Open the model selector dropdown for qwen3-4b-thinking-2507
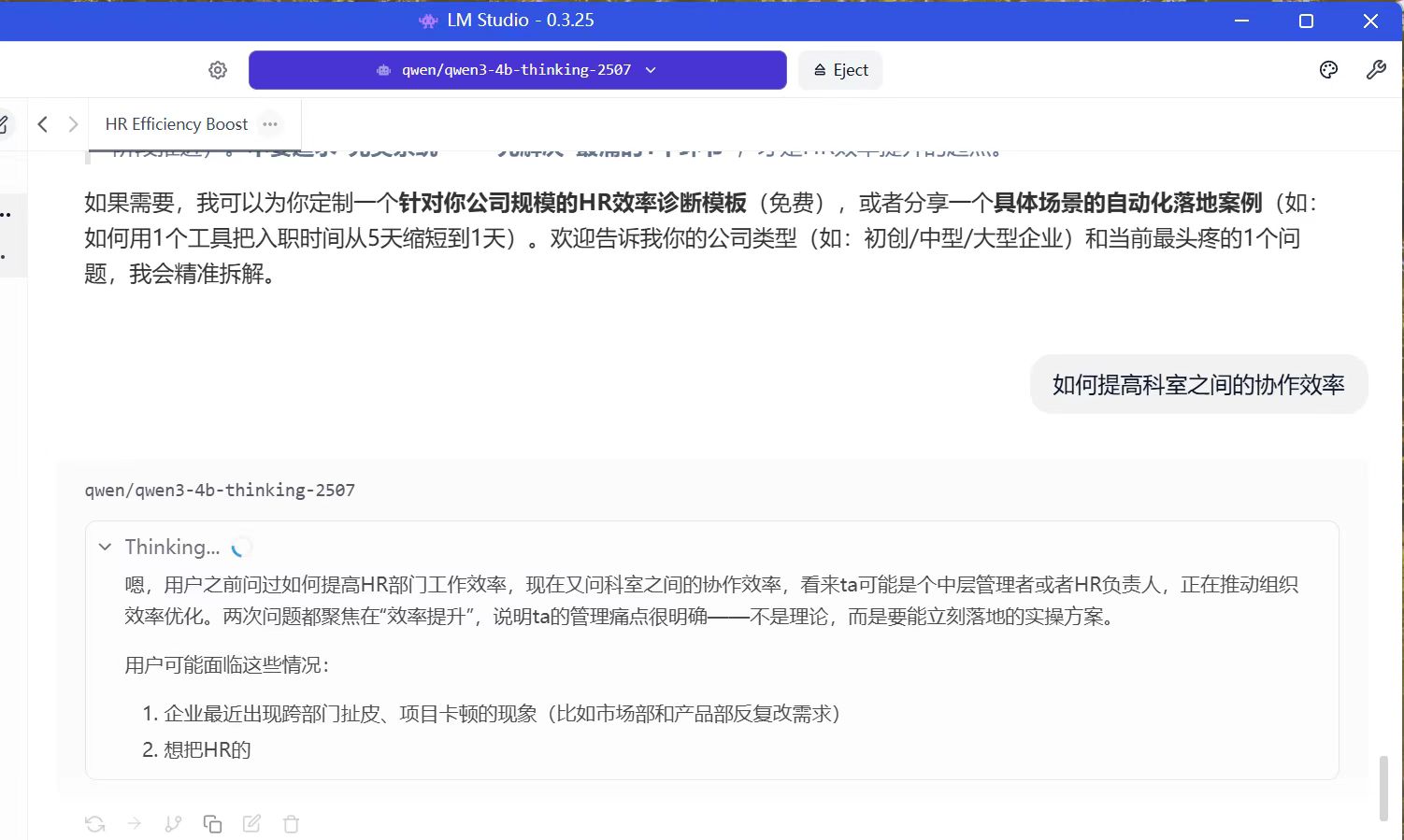1404x840 pixels. [517, 70]
